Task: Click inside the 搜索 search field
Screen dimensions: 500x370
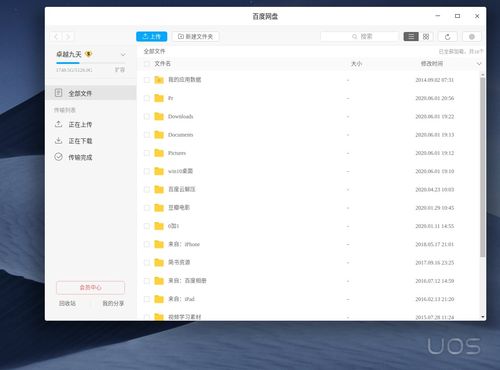Action: click(360, 36)
